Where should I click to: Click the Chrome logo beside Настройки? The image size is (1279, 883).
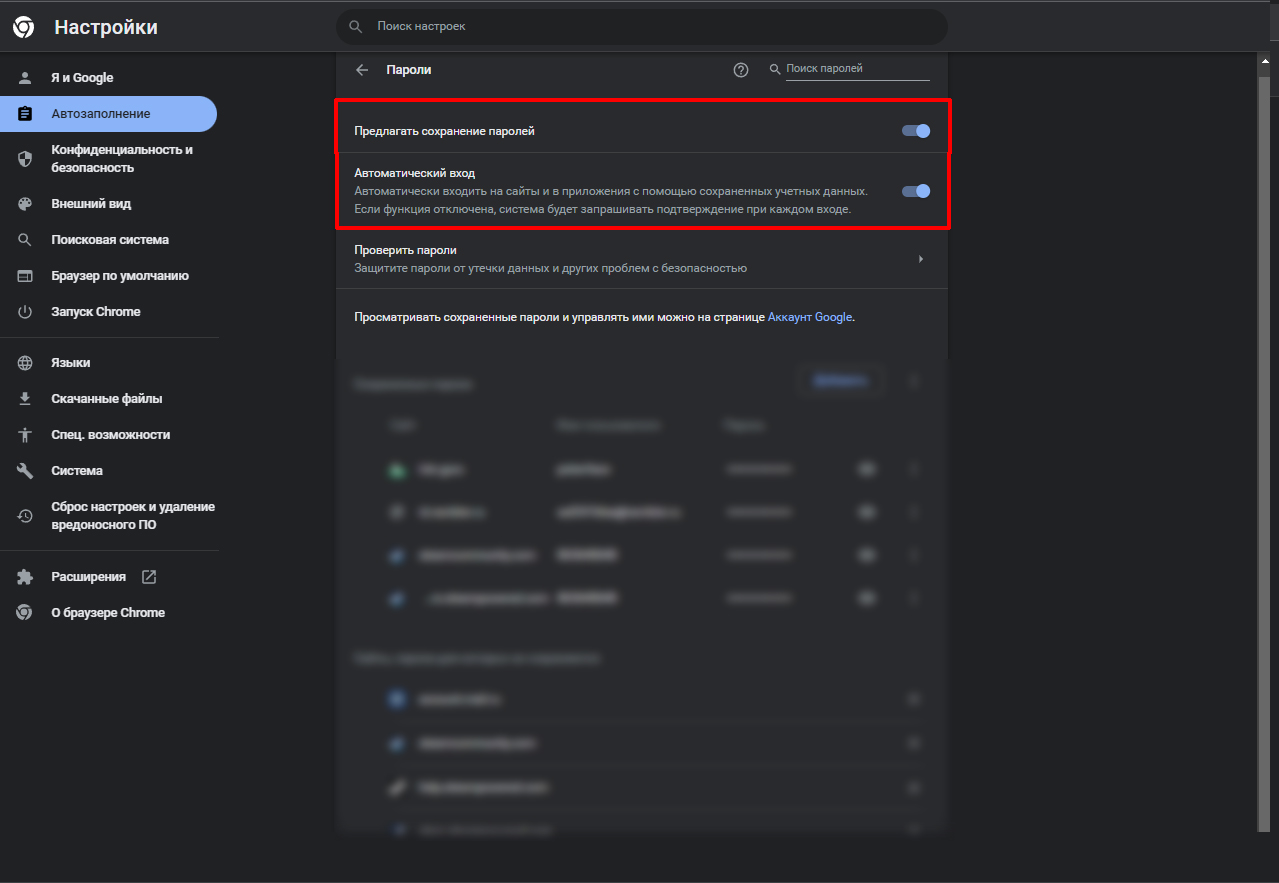pyautogui.click(x=24, y=27)
